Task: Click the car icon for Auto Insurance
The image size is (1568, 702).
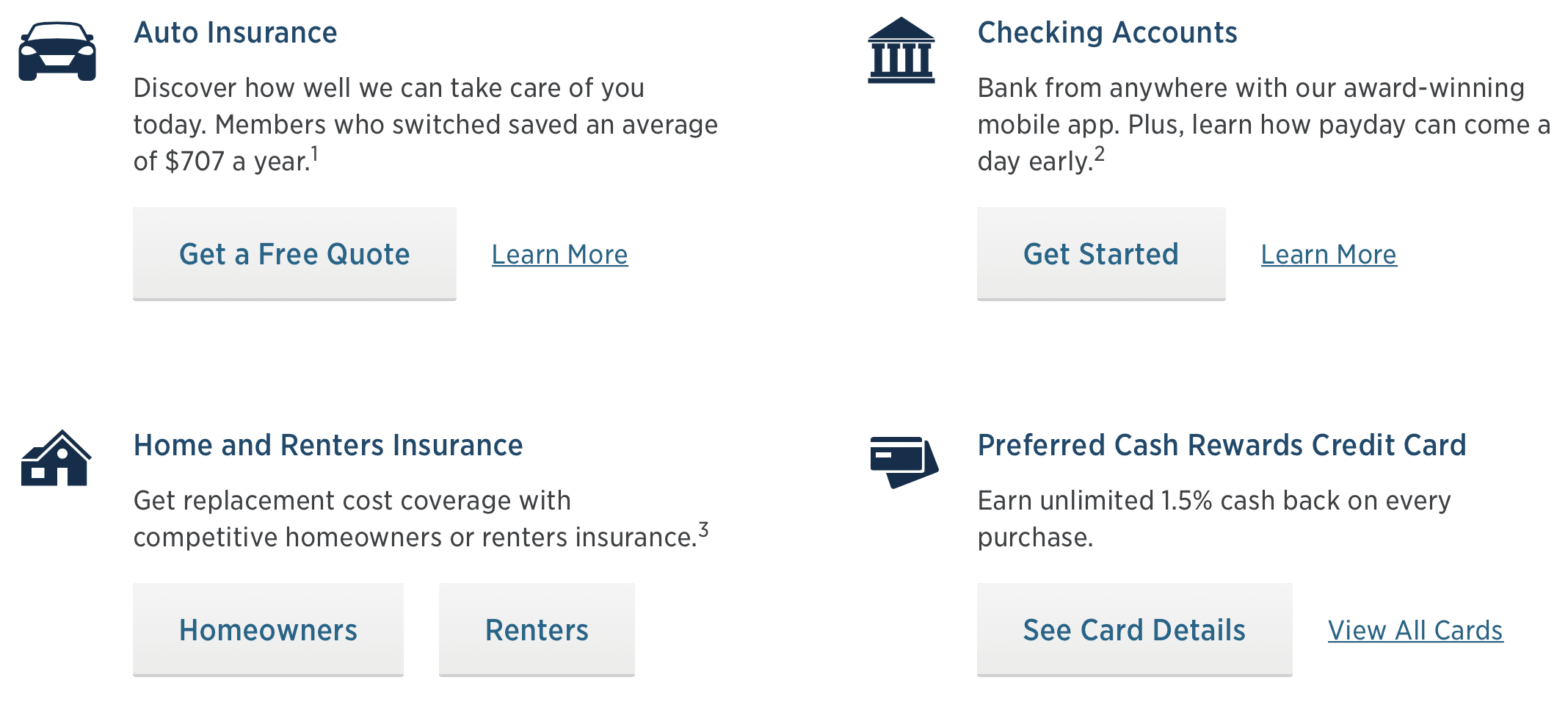Action: tap(57, 51)
